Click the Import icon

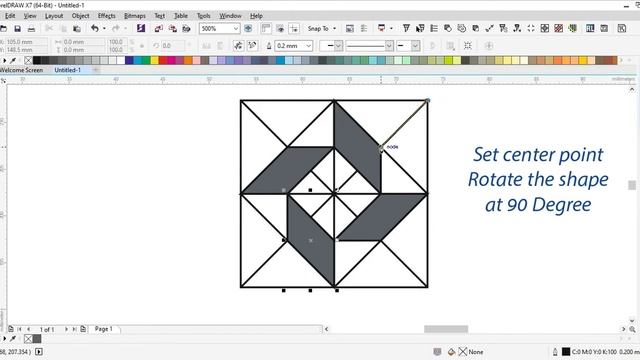(158, 28)
